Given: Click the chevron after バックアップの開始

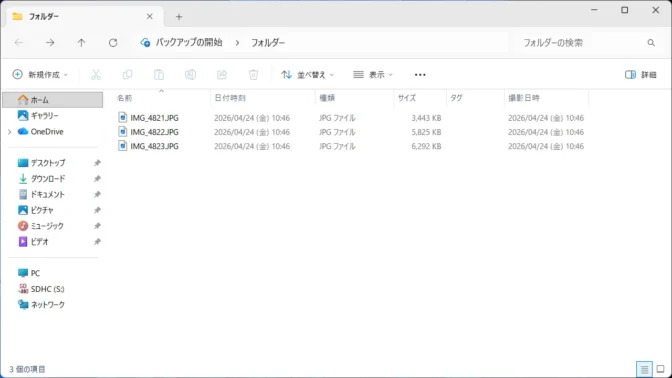Looking at the screenshot, I should click(x=237, y=42).
